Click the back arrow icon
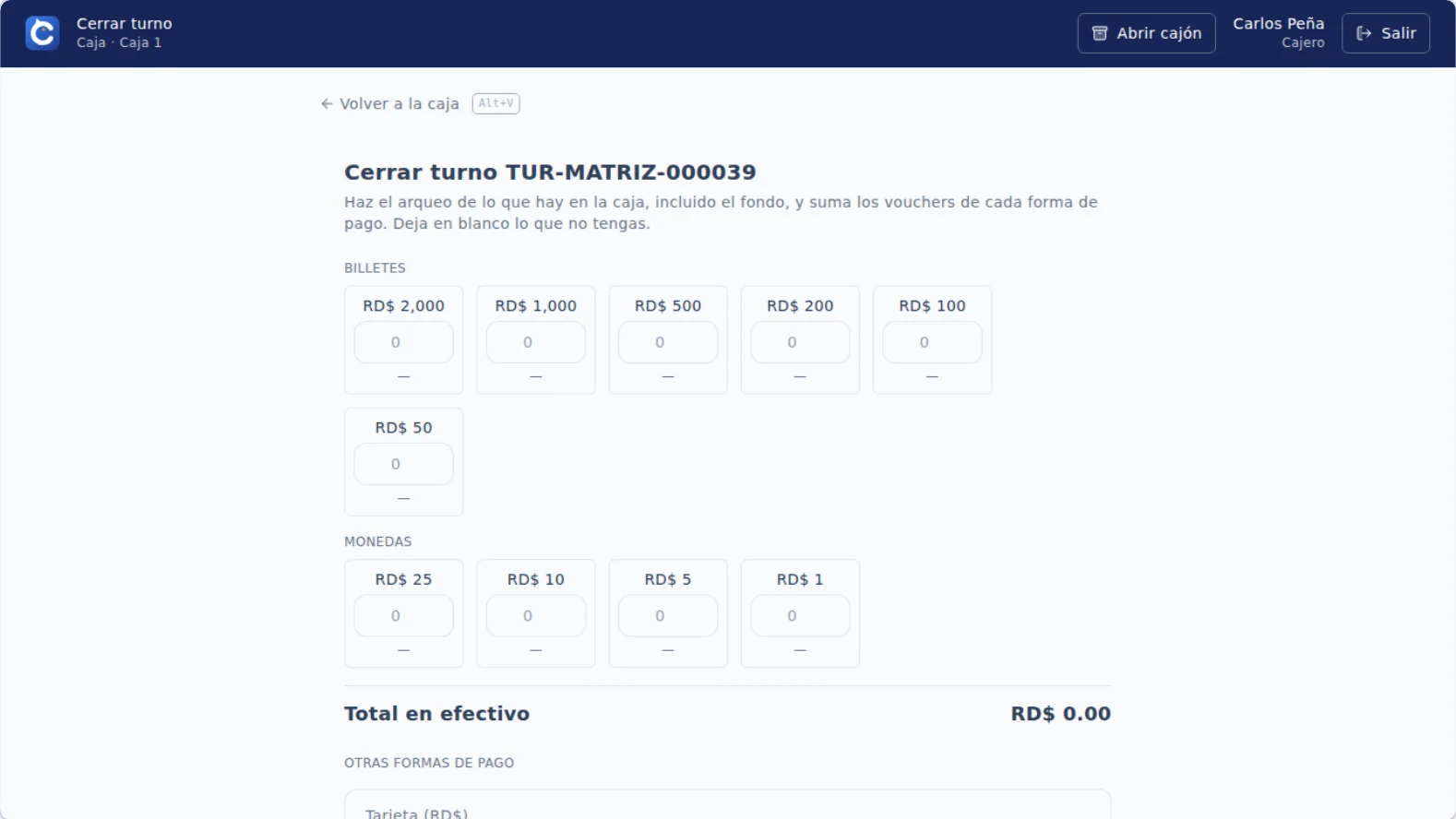The height and width of the screenshot is (819, 1456). coord(327,104)
